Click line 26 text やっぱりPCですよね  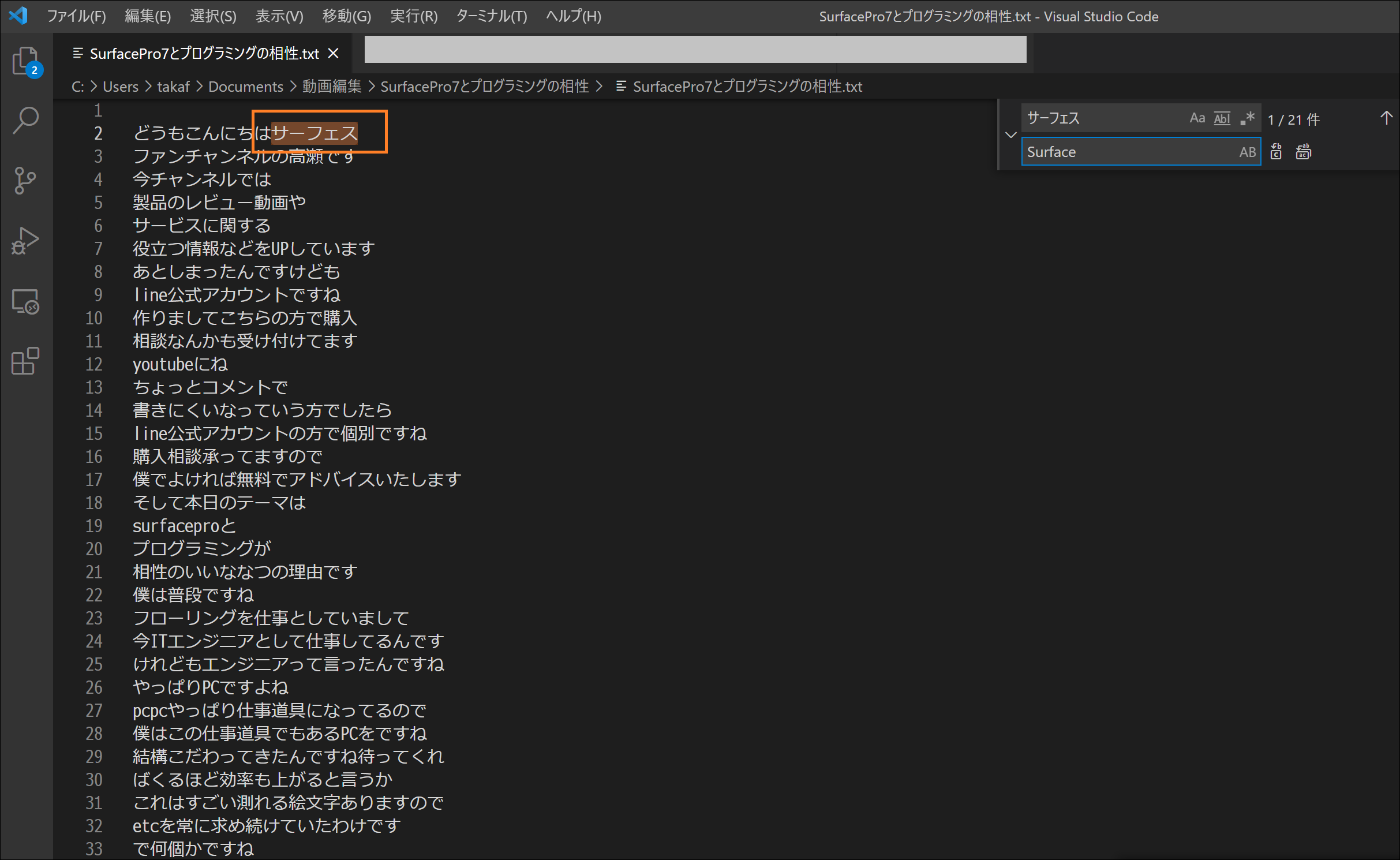tap(211, 687)
